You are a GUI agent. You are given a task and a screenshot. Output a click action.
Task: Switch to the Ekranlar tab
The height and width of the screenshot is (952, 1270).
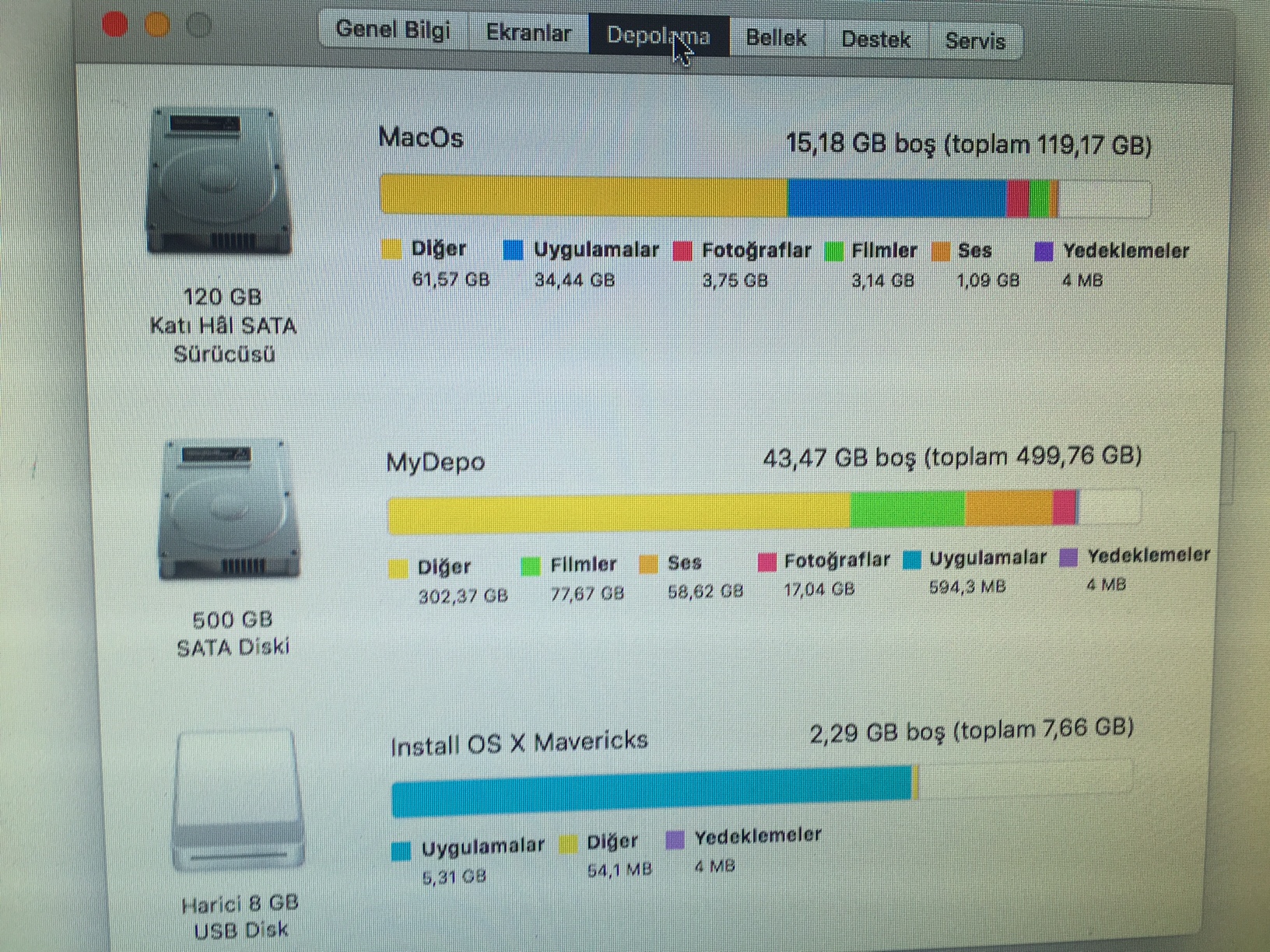click(x=528, y=33)
